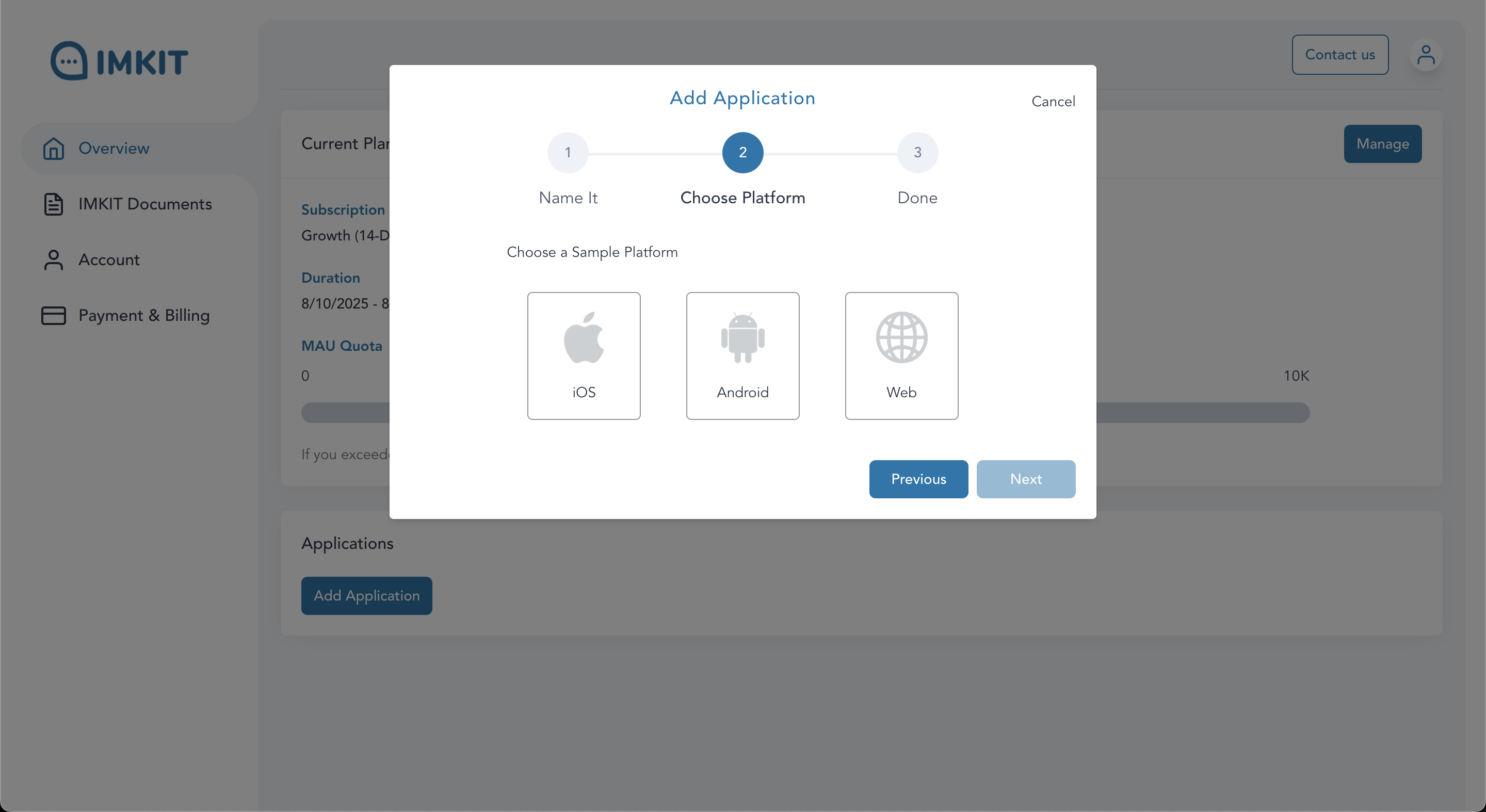Jump to step 3 Done circle
Viewport: 1486px width, 812px height.
(917, 153)
